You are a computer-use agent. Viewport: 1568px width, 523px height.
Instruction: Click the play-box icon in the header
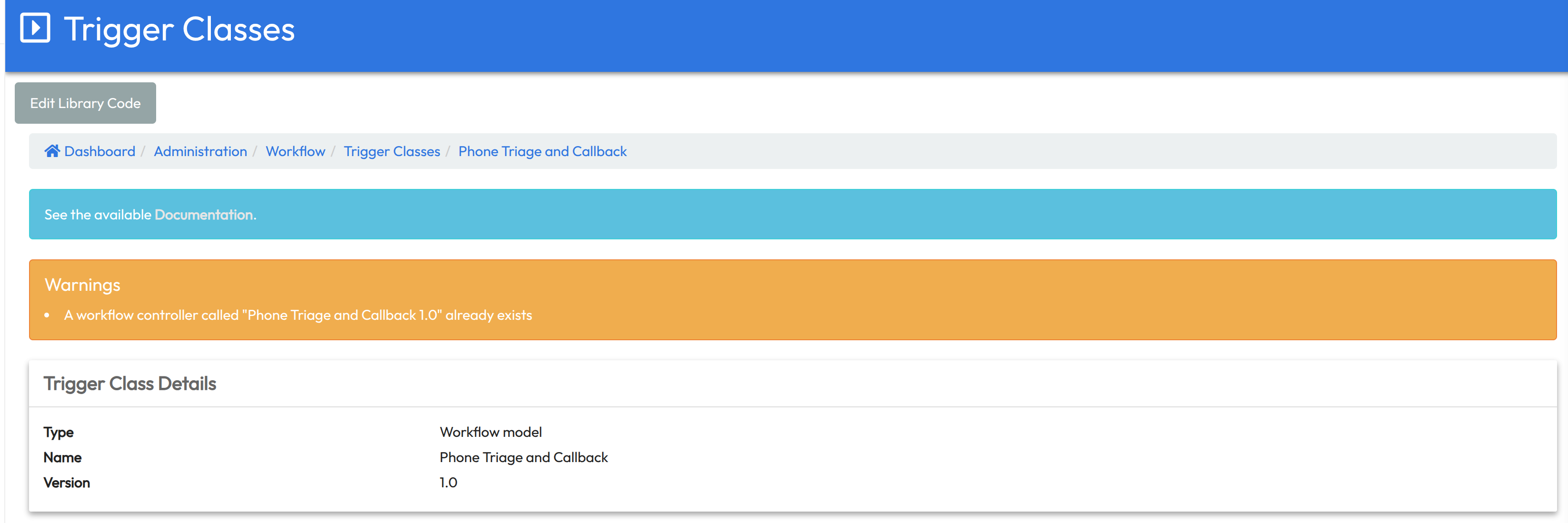coord(35,29)
